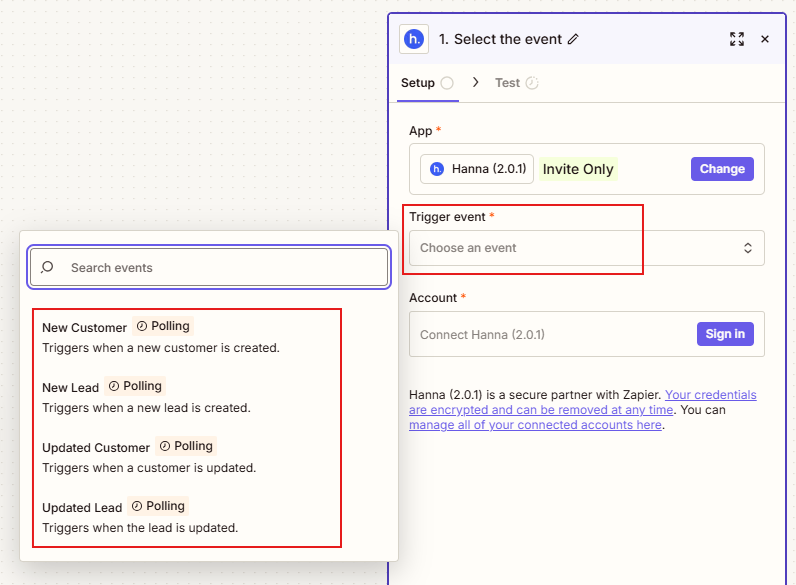Open the Choose an event dropdown

[586, 248]
